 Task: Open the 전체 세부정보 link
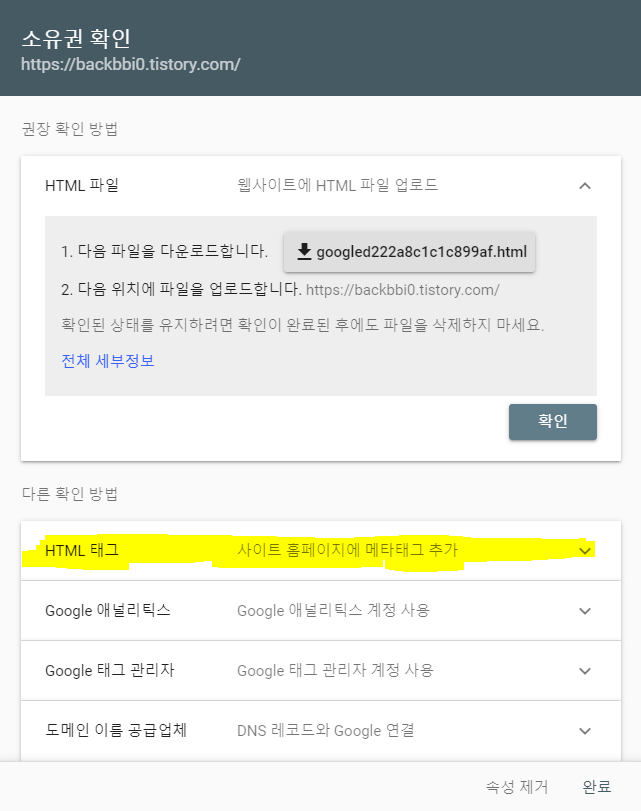tap(108, 361)
